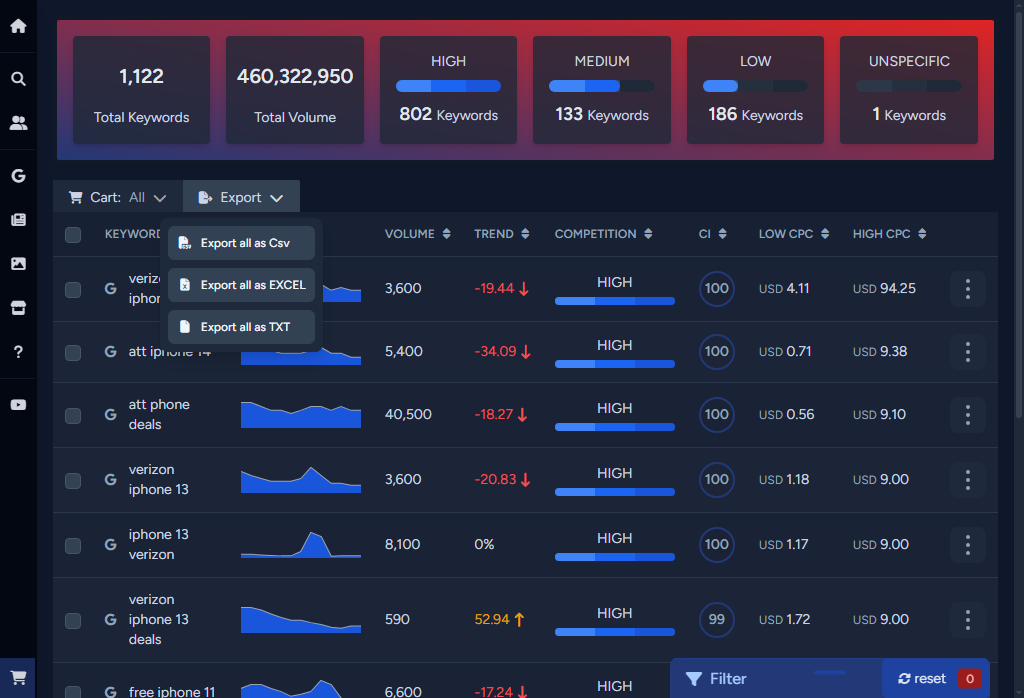Open the shopping cart at sidebar bottom
Image resolution: width=1024 pixels, height=698 pixels.
point(18,678)
